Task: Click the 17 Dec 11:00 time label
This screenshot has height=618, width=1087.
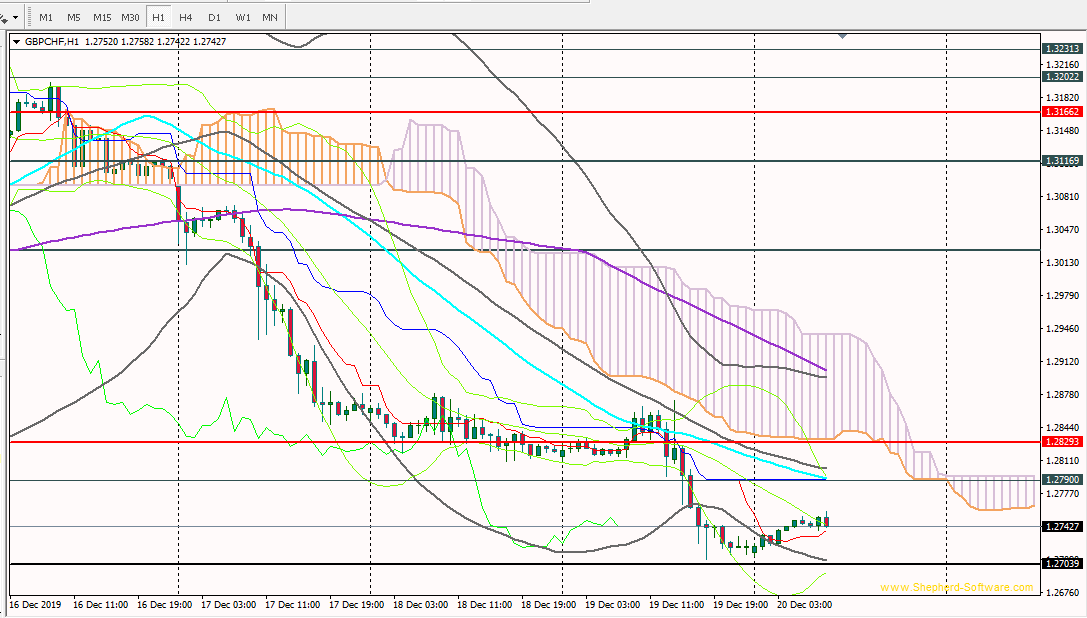Action: click(x=293, y=605)
